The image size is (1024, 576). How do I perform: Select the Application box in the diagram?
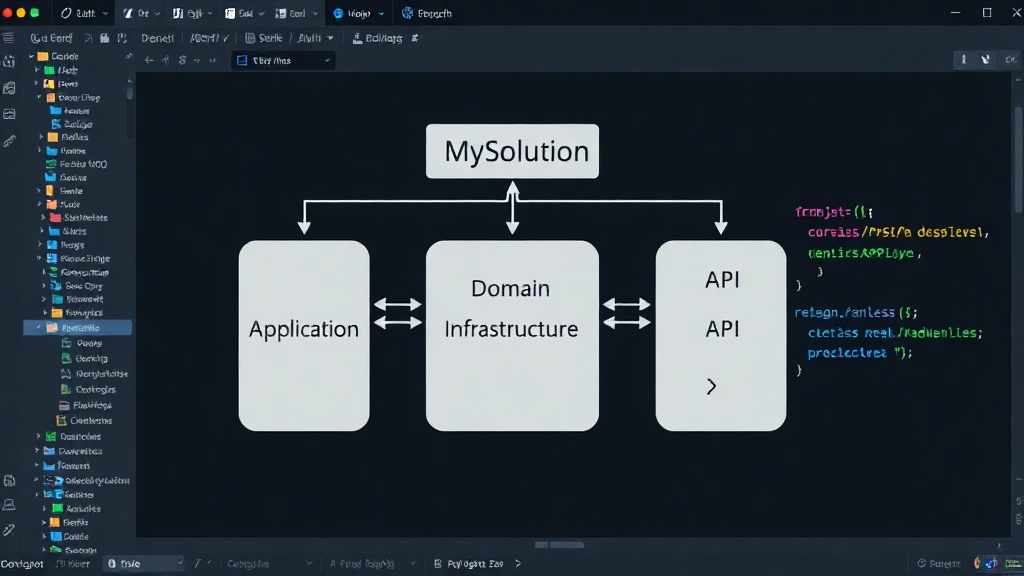click(x=304, y=335)
